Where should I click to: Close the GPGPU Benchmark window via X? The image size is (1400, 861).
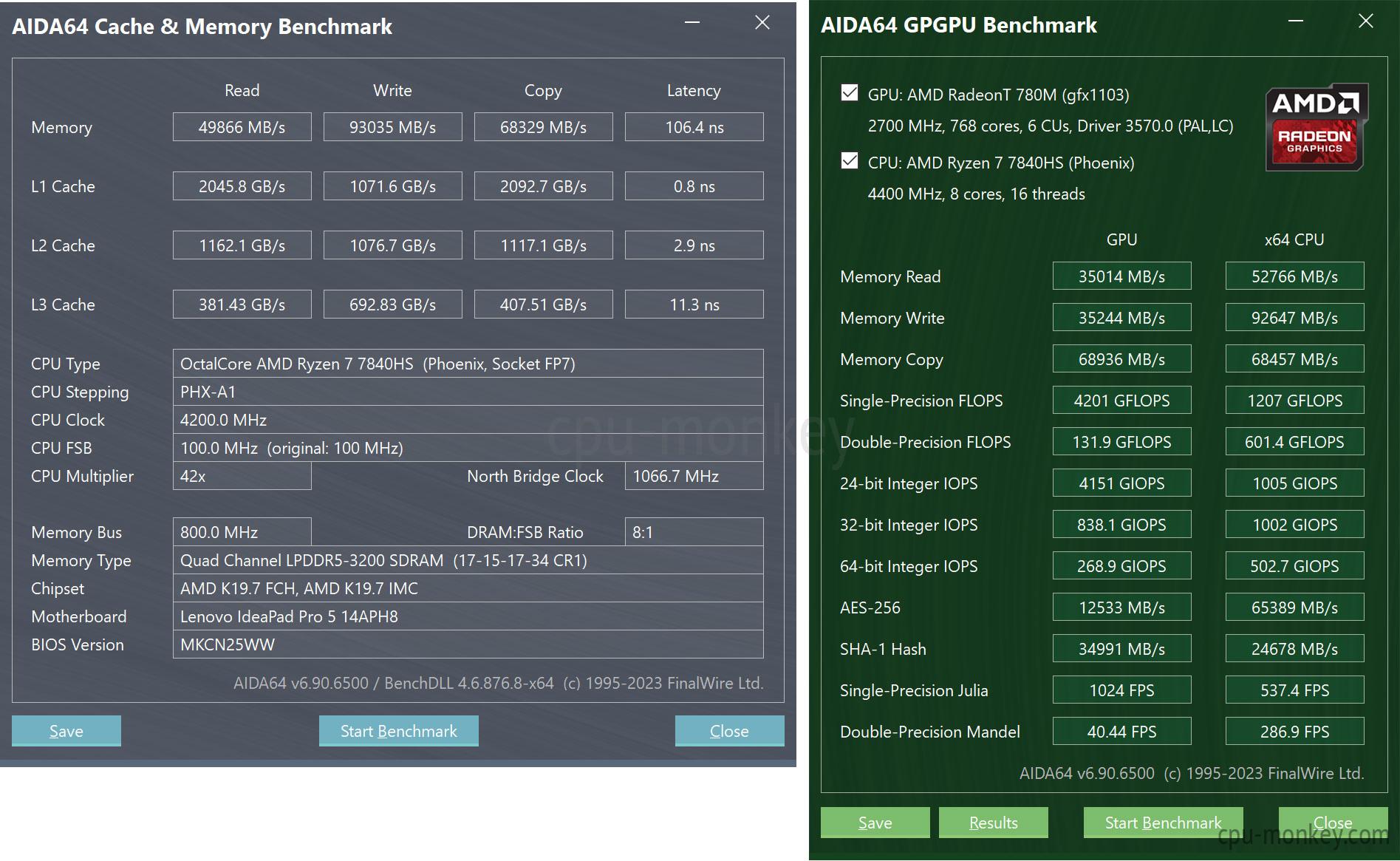pyautogui.click(x=1366, y=21)
